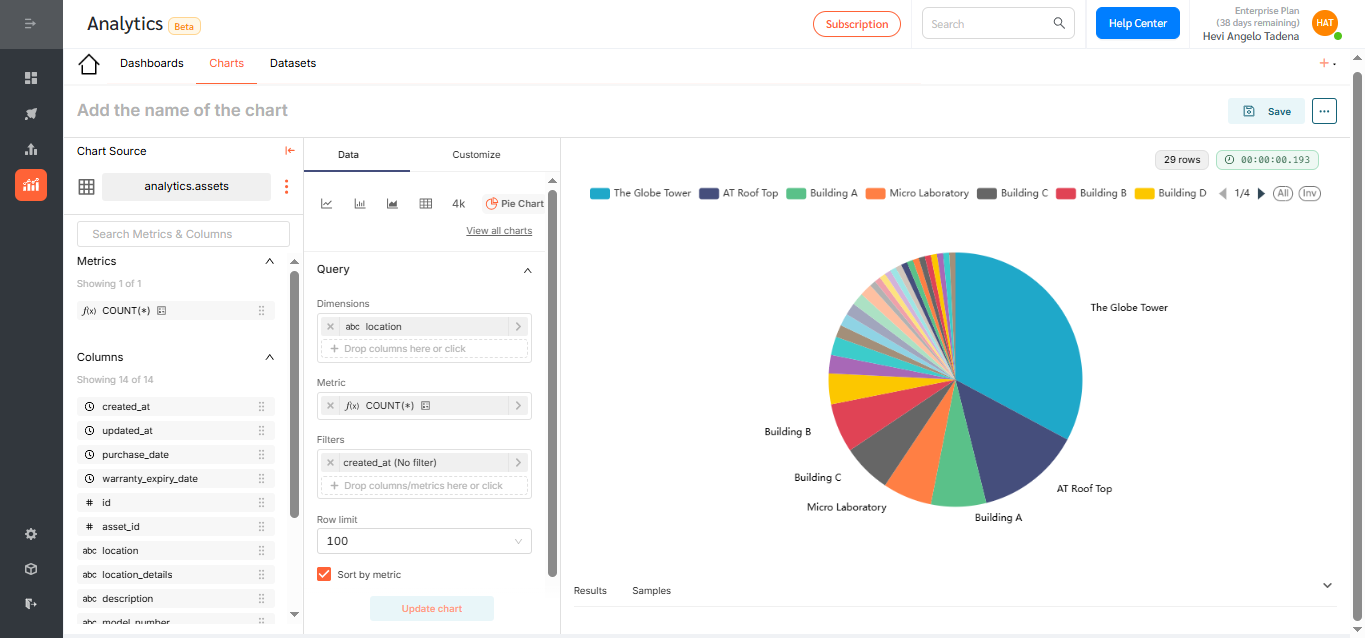Open the Datasets tab

(x=293, y=63)
